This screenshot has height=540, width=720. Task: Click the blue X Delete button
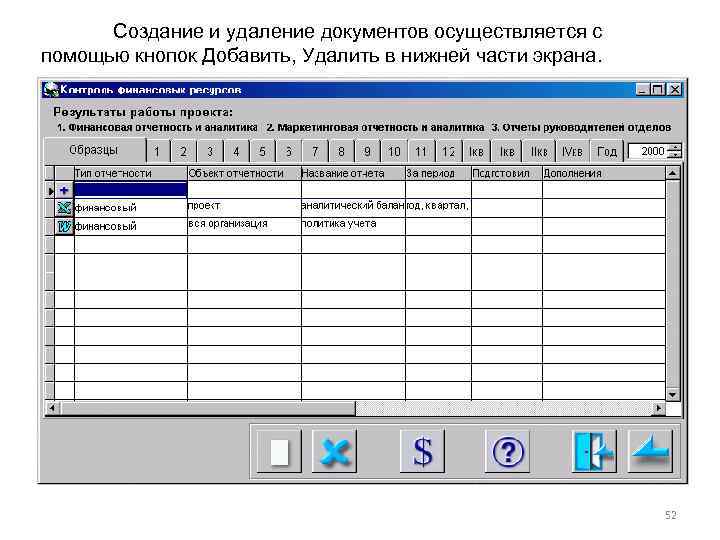(335, 451)
